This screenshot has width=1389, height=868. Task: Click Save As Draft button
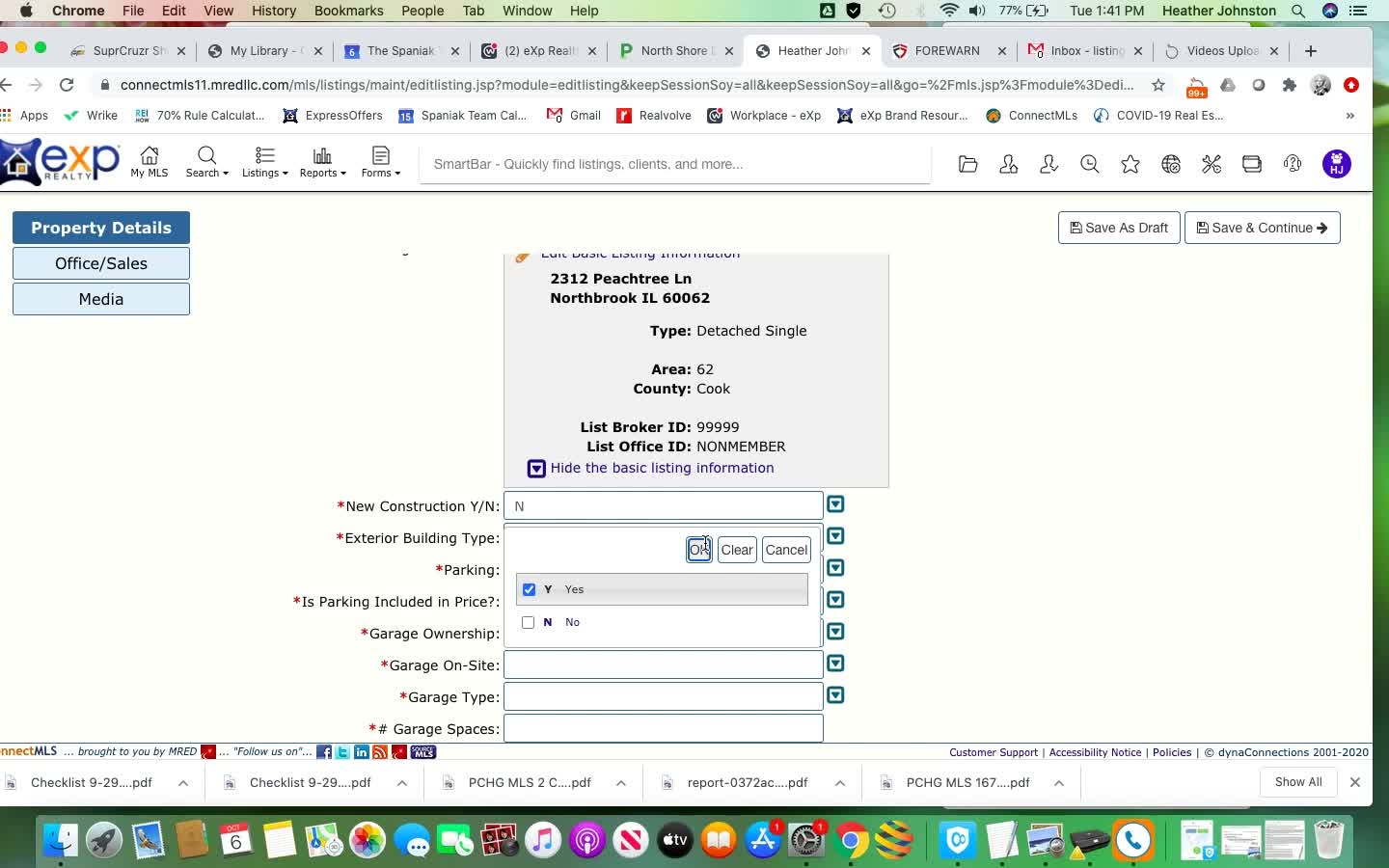(x=1119, y=228)
